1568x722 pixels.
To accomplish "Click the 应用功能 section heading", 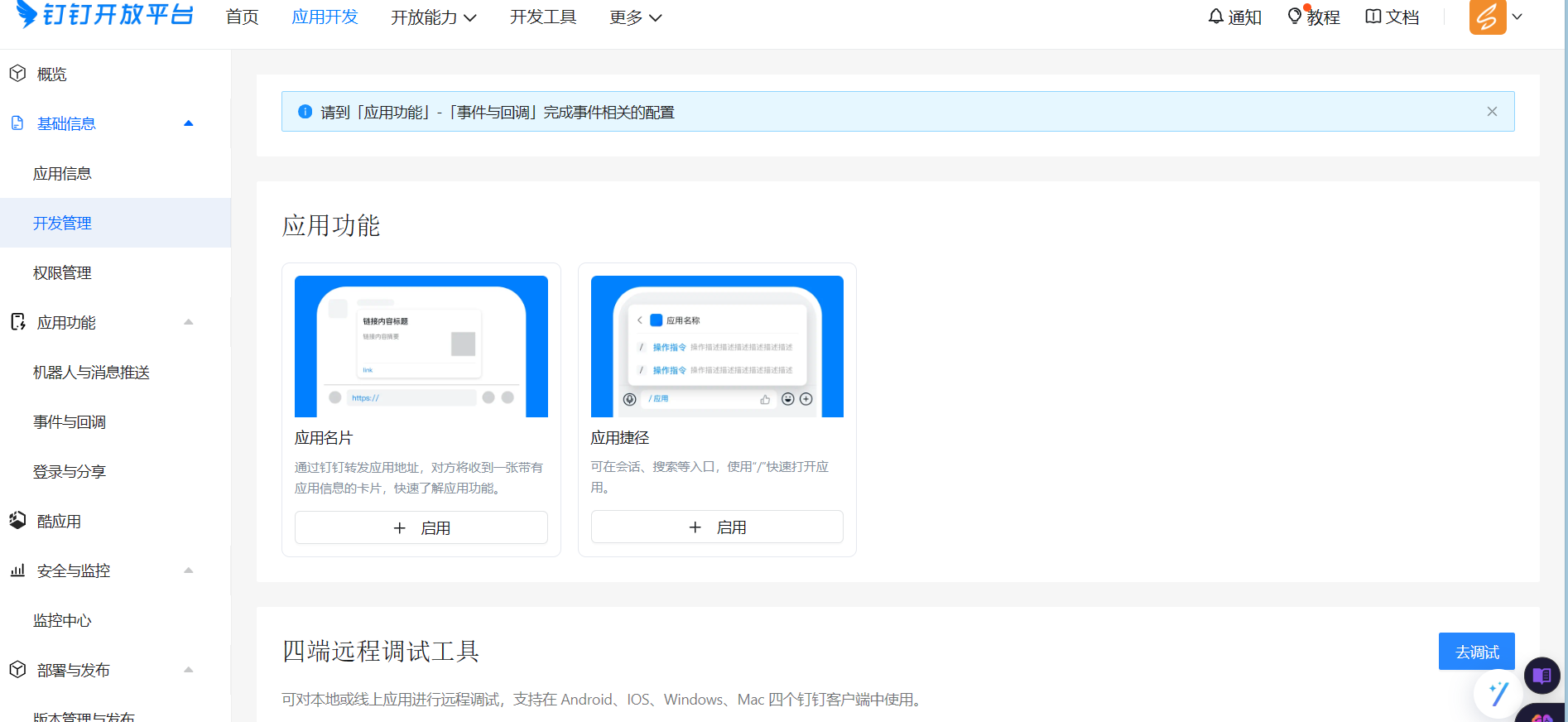I will [x=331, y=225].
